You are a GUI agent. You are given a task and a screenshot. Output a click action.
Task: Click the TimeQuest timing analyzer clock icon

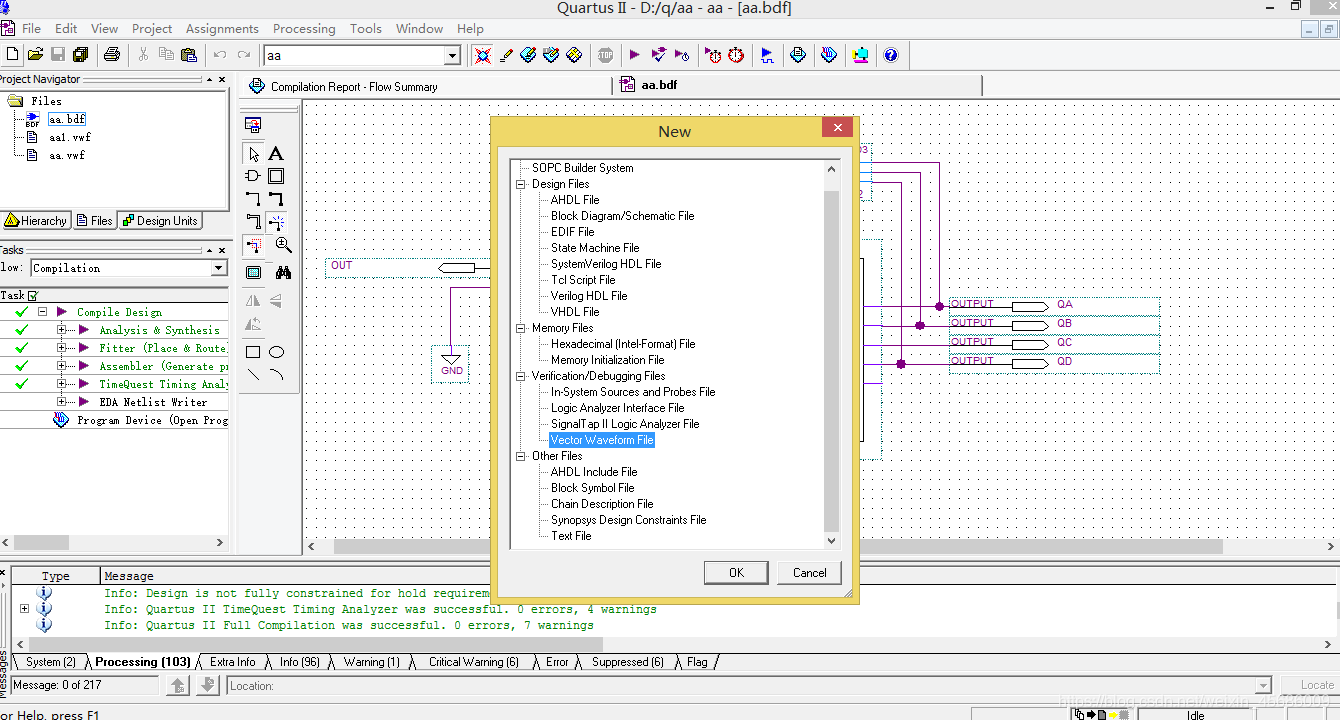pos(737,55)
